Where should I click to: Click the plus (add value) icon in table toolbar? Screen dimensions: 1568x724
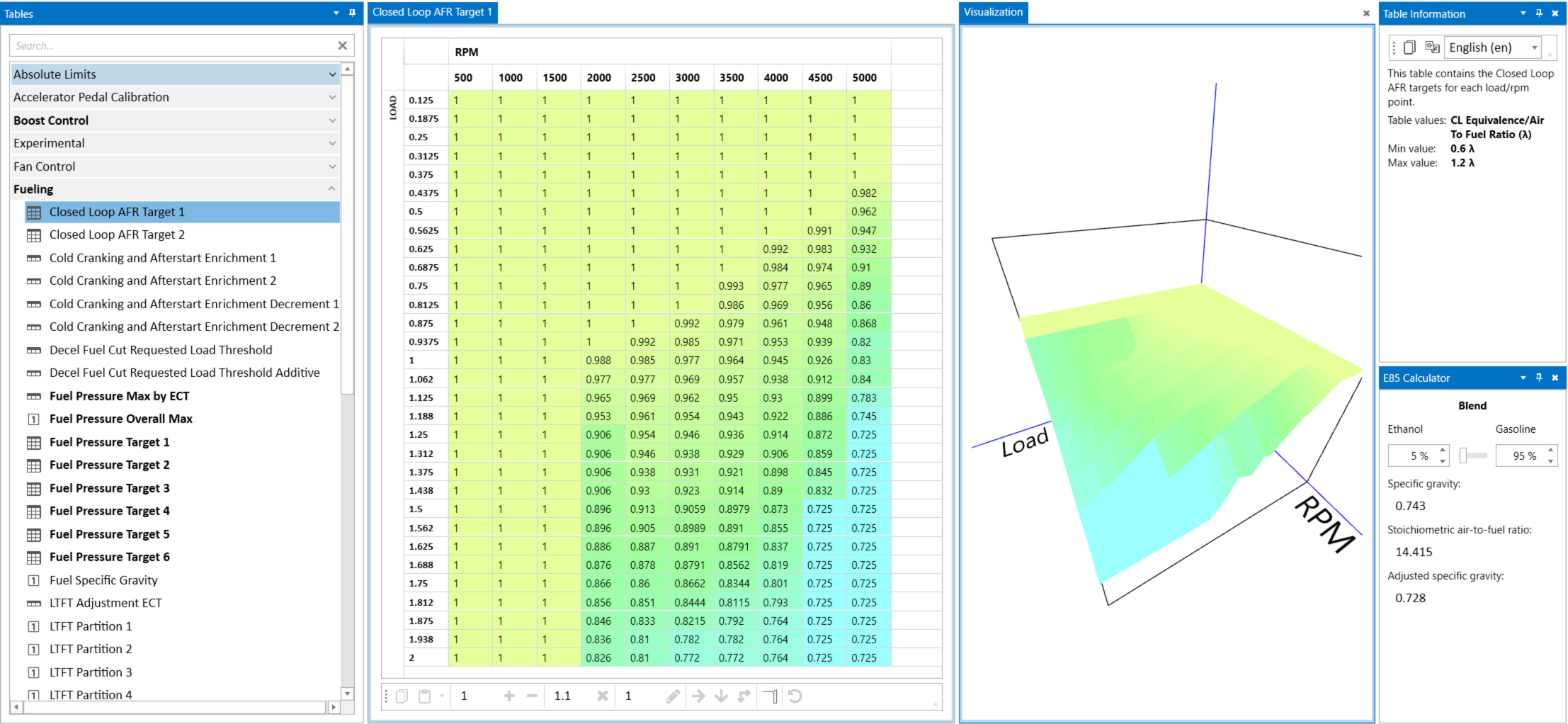pos(509,696)
